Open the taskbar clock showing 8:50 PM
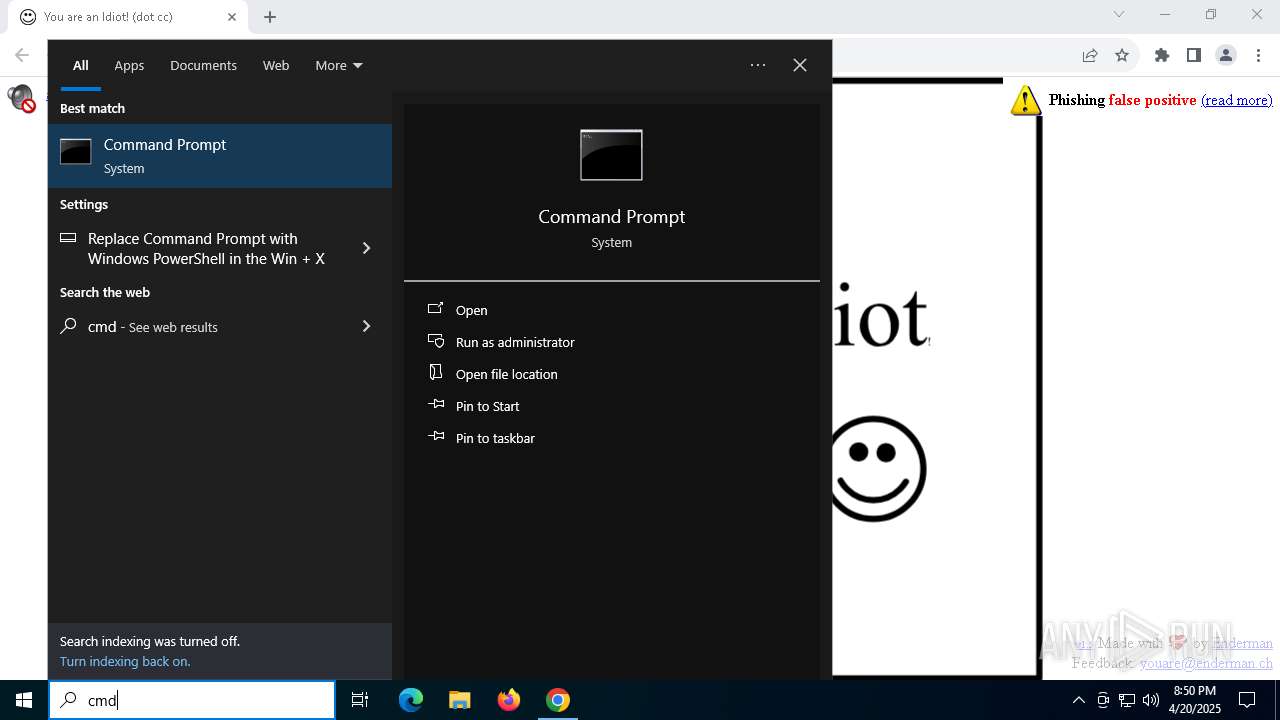The image size is (1280, 720). tap(1195, 700)
